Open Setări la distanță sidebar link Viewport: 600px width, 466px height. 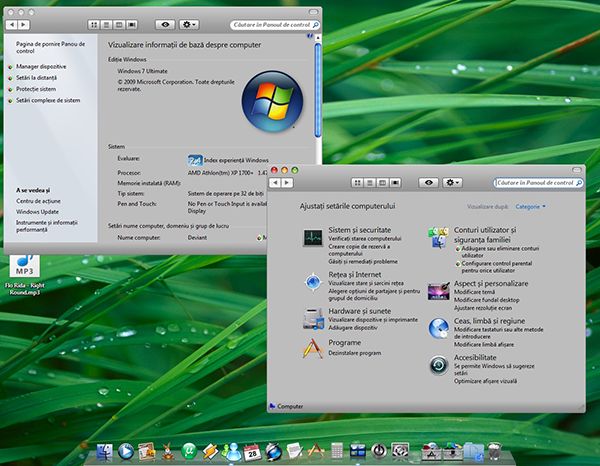click(x=36, y=78)
